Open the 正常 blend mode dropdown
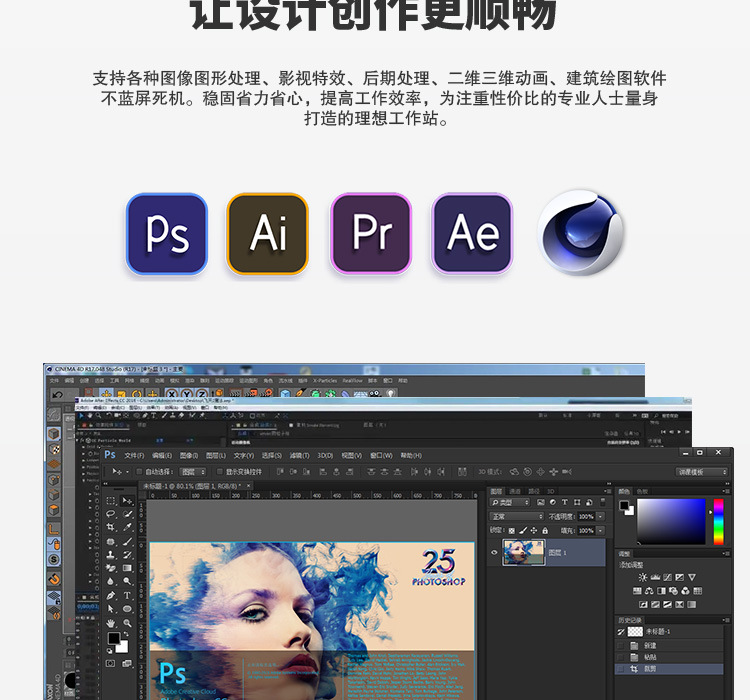750x700 pixels. point(517,517)
